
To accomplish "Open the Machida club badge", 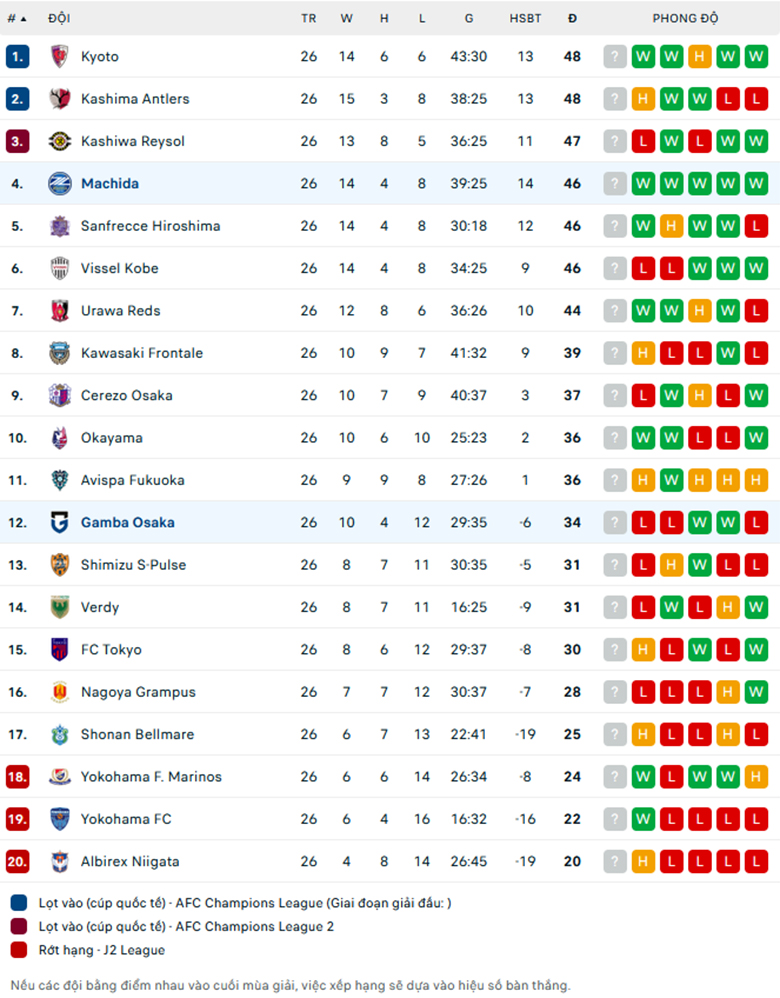I will [x=60, y=183].
